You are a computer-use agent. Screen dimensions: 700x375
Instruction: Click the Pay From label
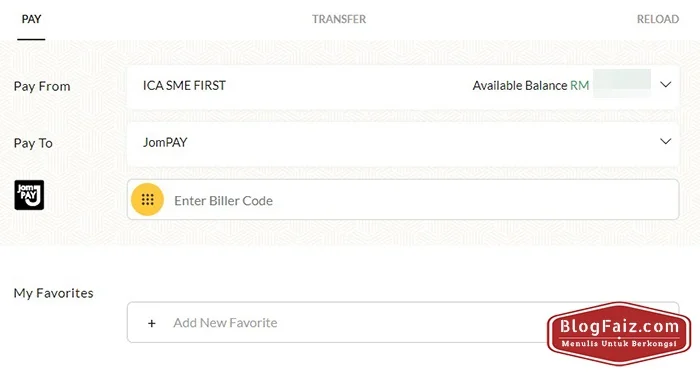tap(42, 86)
